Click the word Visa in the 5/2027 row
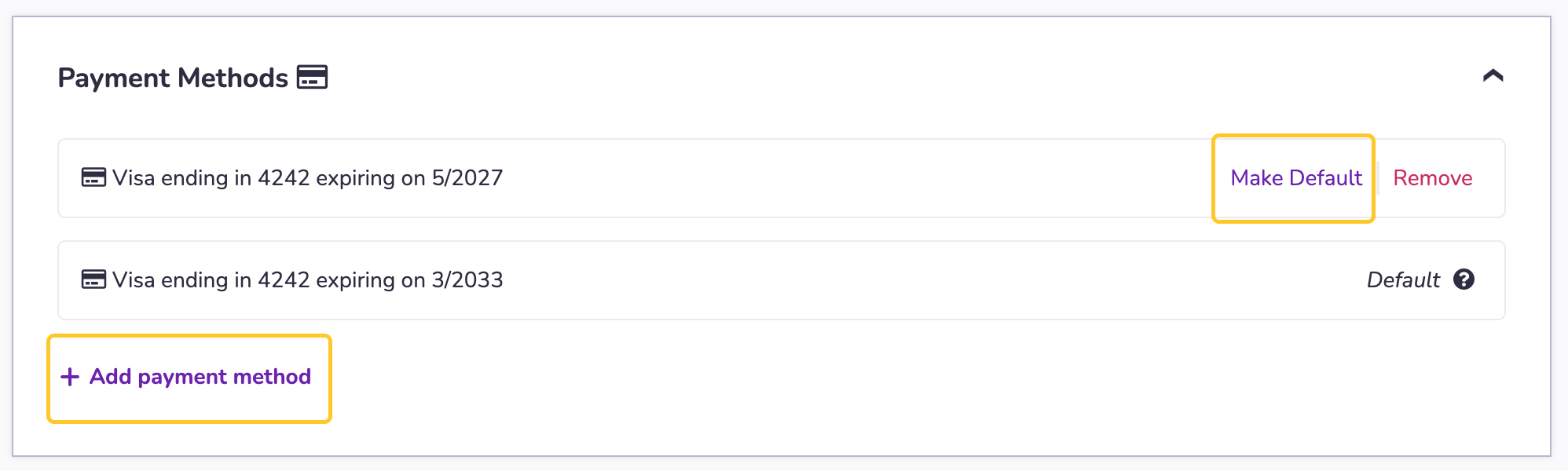This screenshot has height=471, width=1568. coord(134,178)
